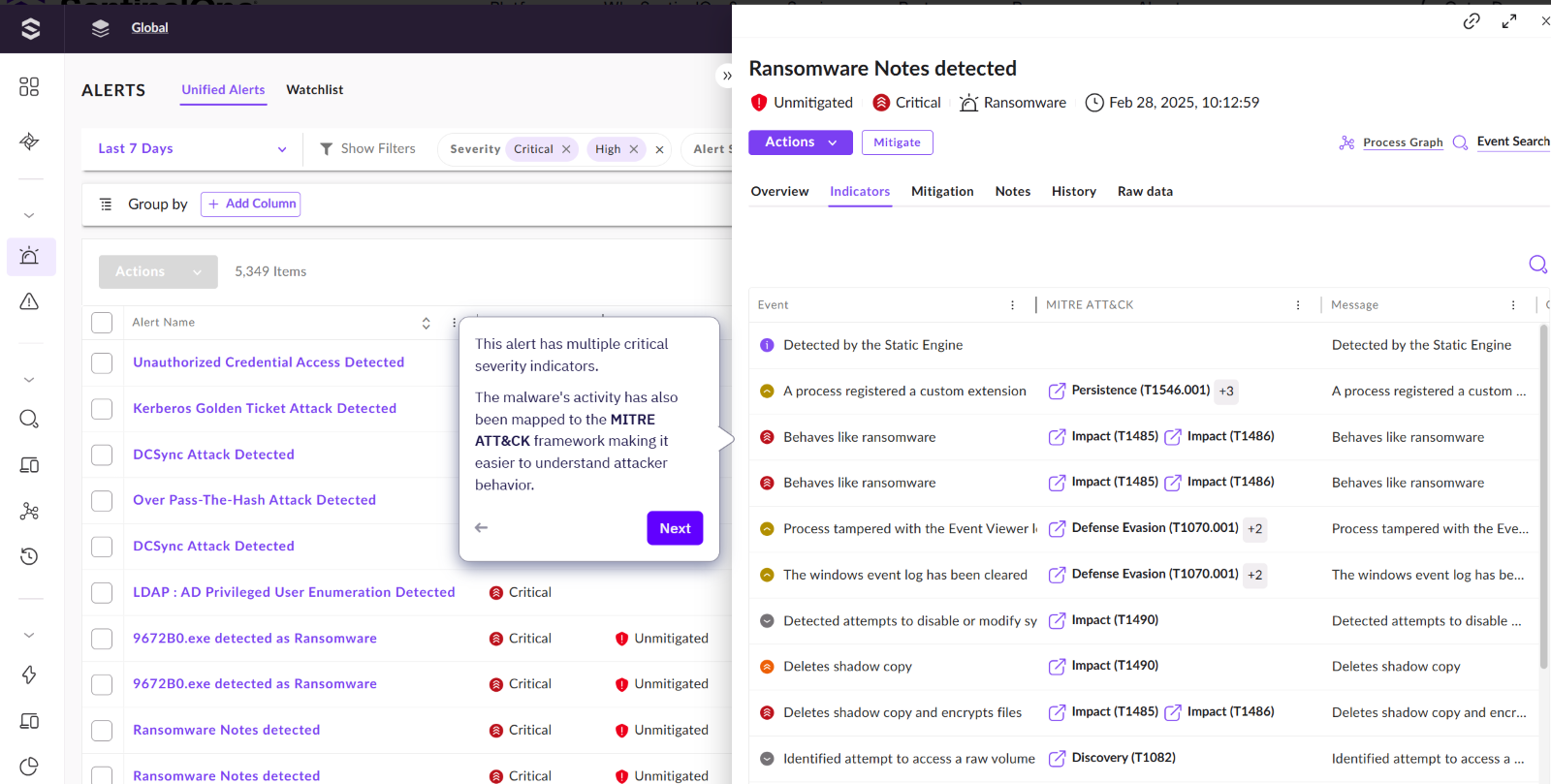
Task: Clear the whole Severity filter
Action: pyautogui.click(x=659, y=149)
